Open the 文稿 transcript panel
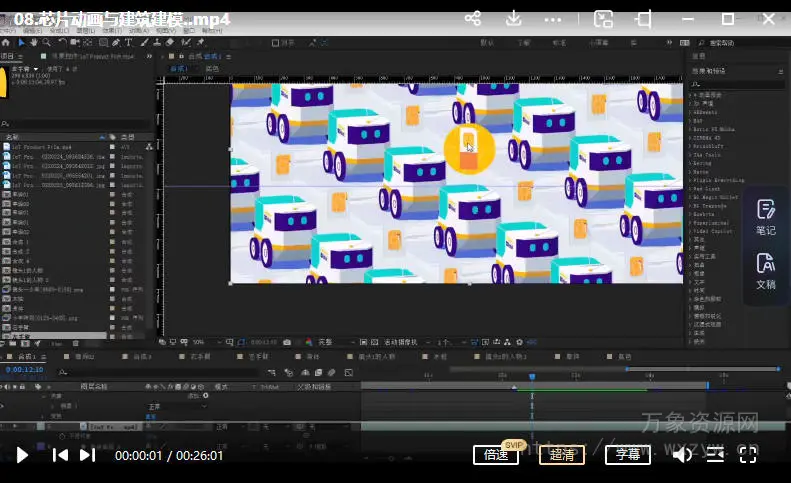The image size is (791, 483). coord(765,270)
